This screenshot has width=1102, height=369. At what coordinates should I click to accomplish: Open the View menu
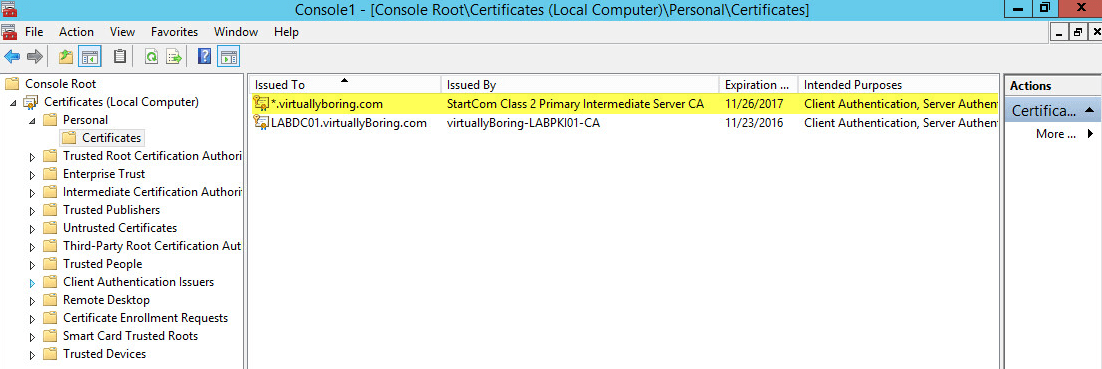click(x=122, y=32)
